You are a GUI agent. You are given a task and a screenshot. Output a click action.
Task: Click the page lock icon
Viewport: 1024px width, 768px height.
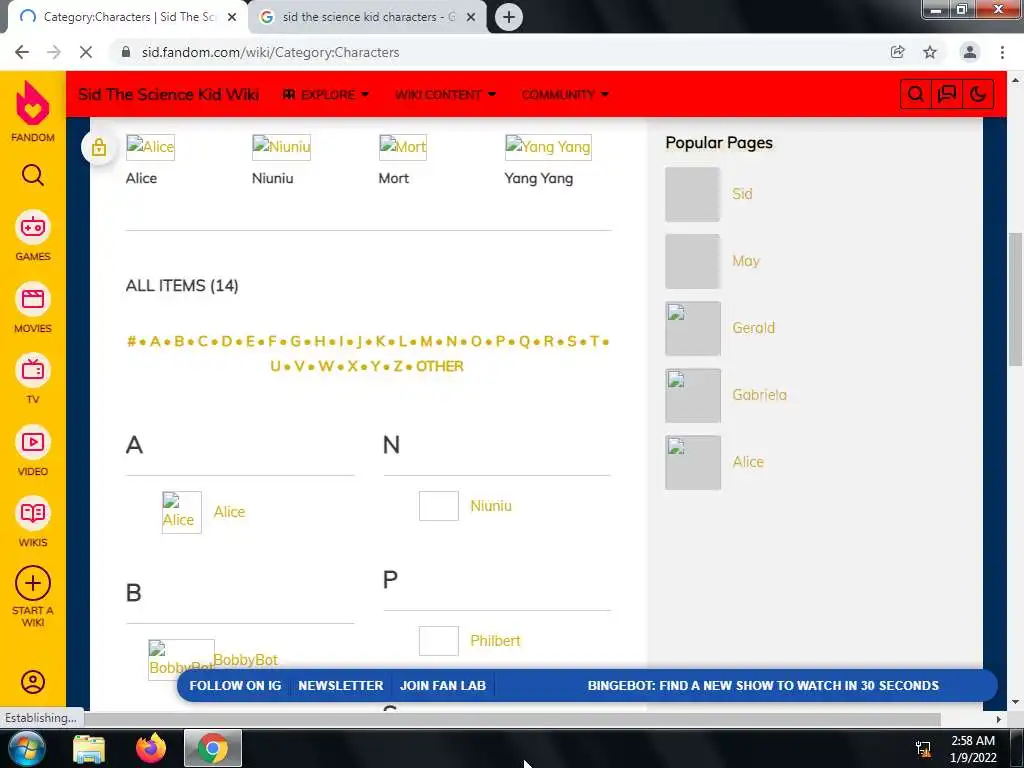(99, 148)
